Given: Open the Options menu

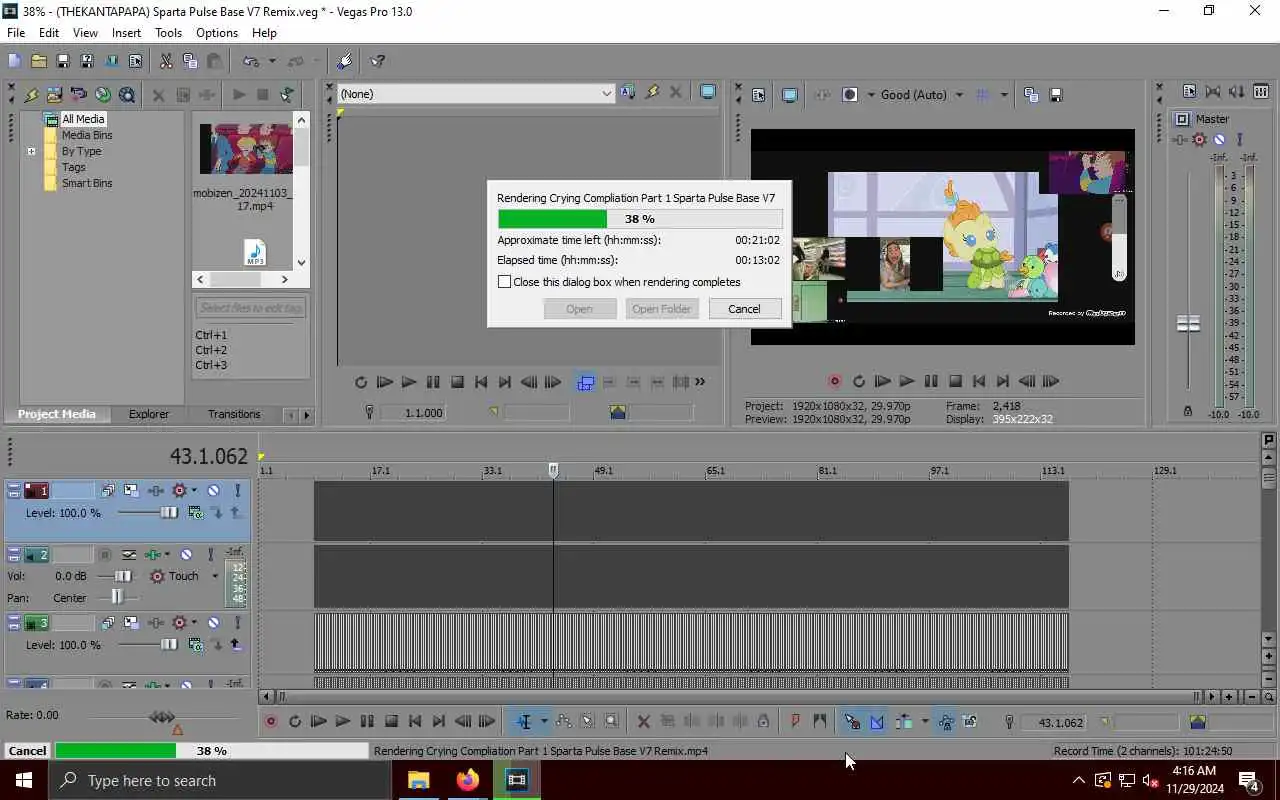Looking at the screenshot, I should pyautogui.click(x=217, y=33).
